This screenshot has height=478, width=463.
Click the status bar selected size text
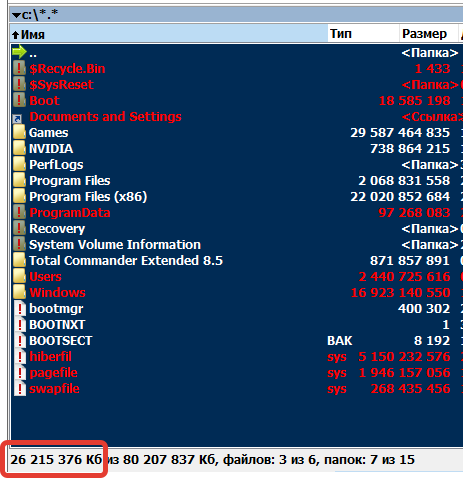click(56, 460)
